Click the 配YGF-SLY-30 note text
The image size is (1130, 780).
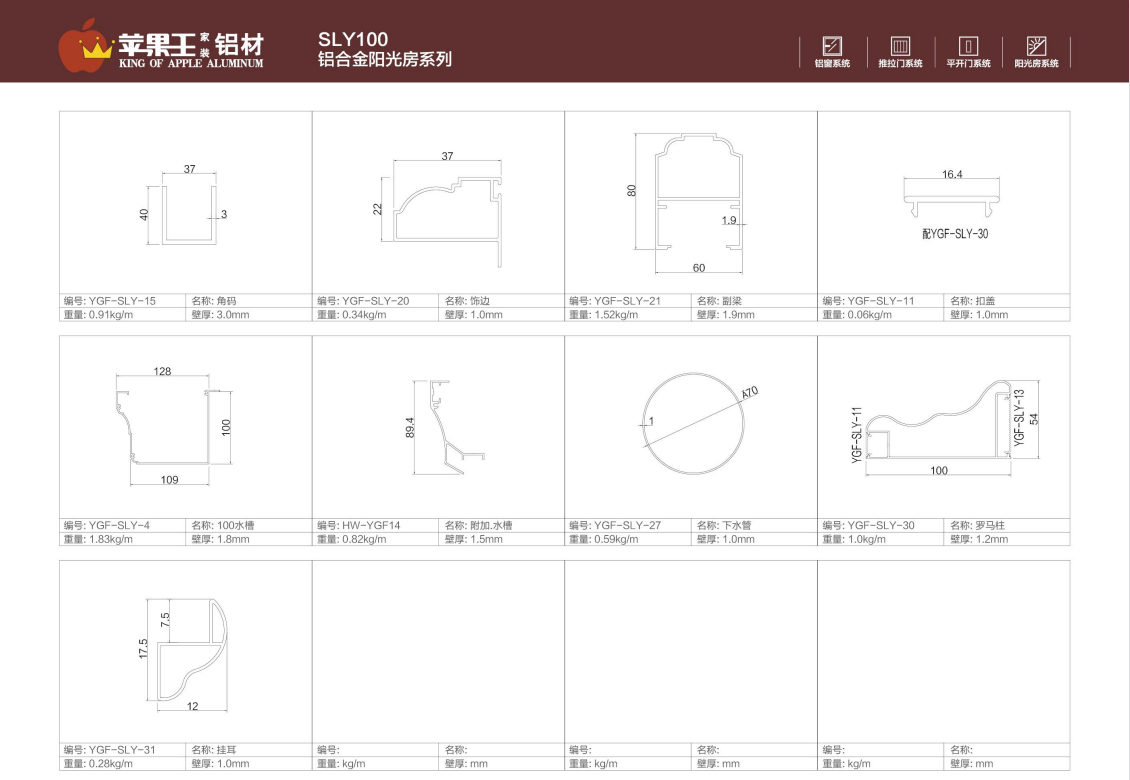(x=948, y=234)
